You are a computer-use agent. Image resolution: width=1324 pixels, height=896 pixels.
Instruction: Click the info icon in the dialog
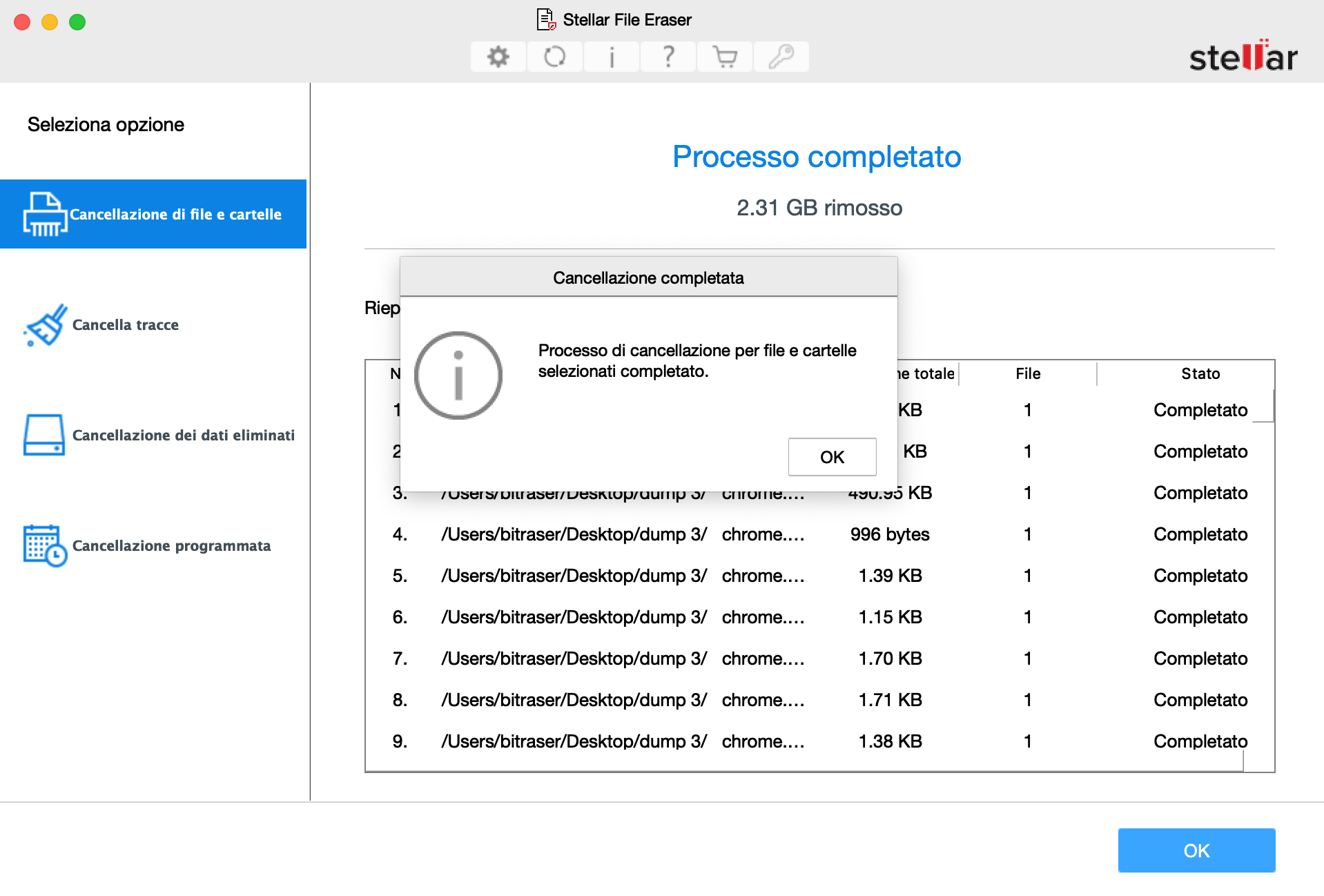[x=458, y=376]
